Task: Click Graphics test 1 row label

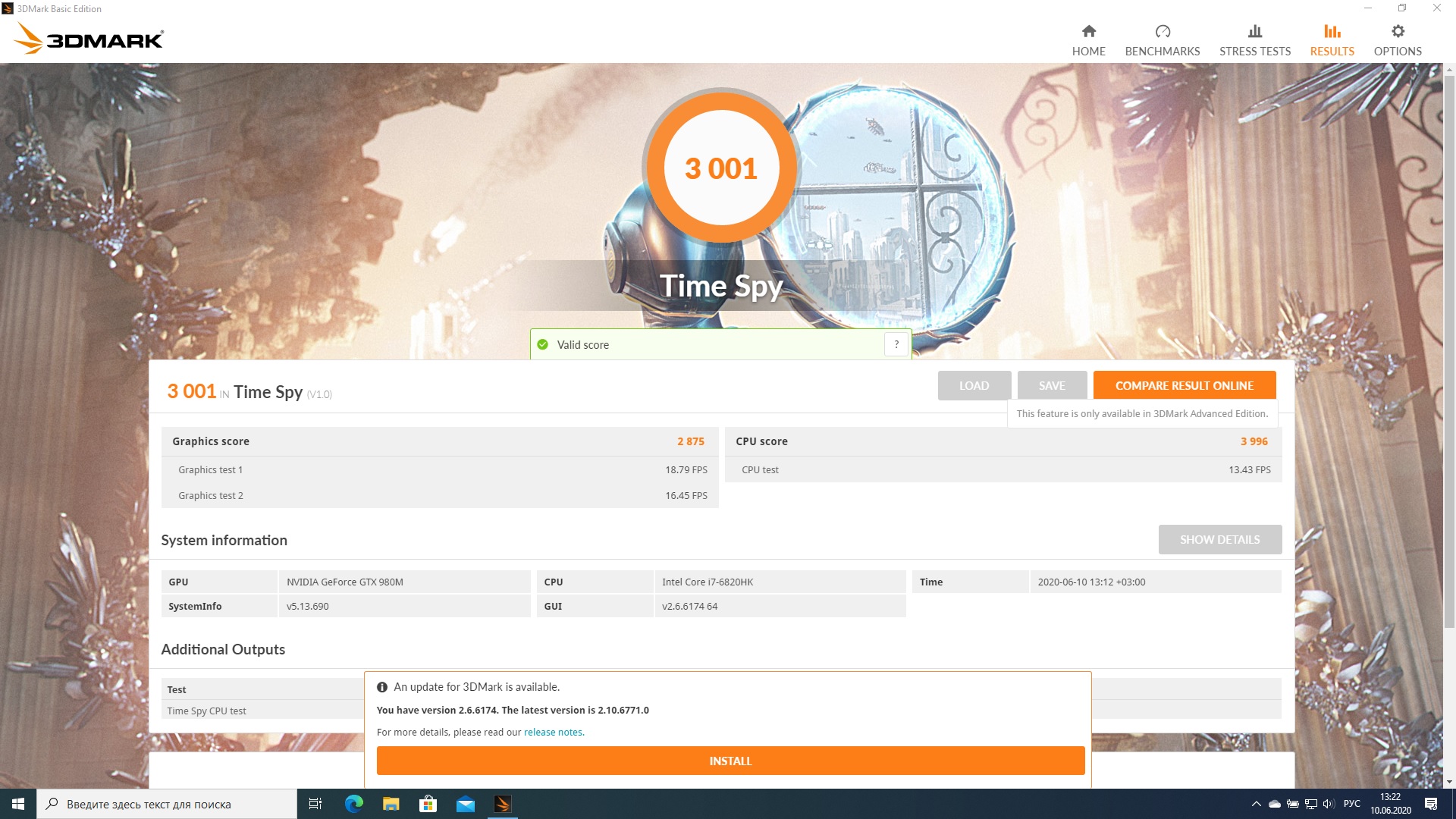Action: pos(210,470)
